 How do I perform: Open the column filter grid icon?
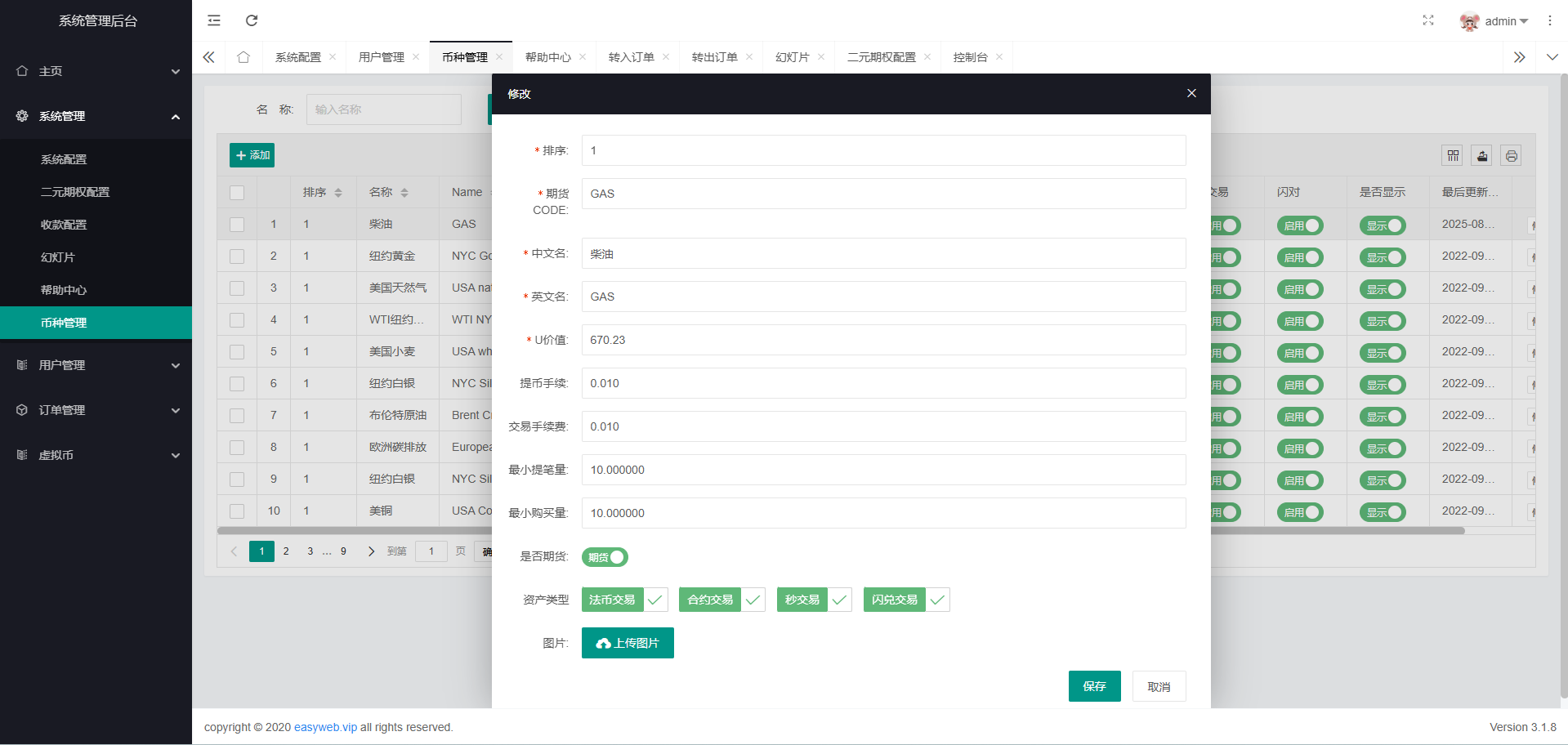1452,156
